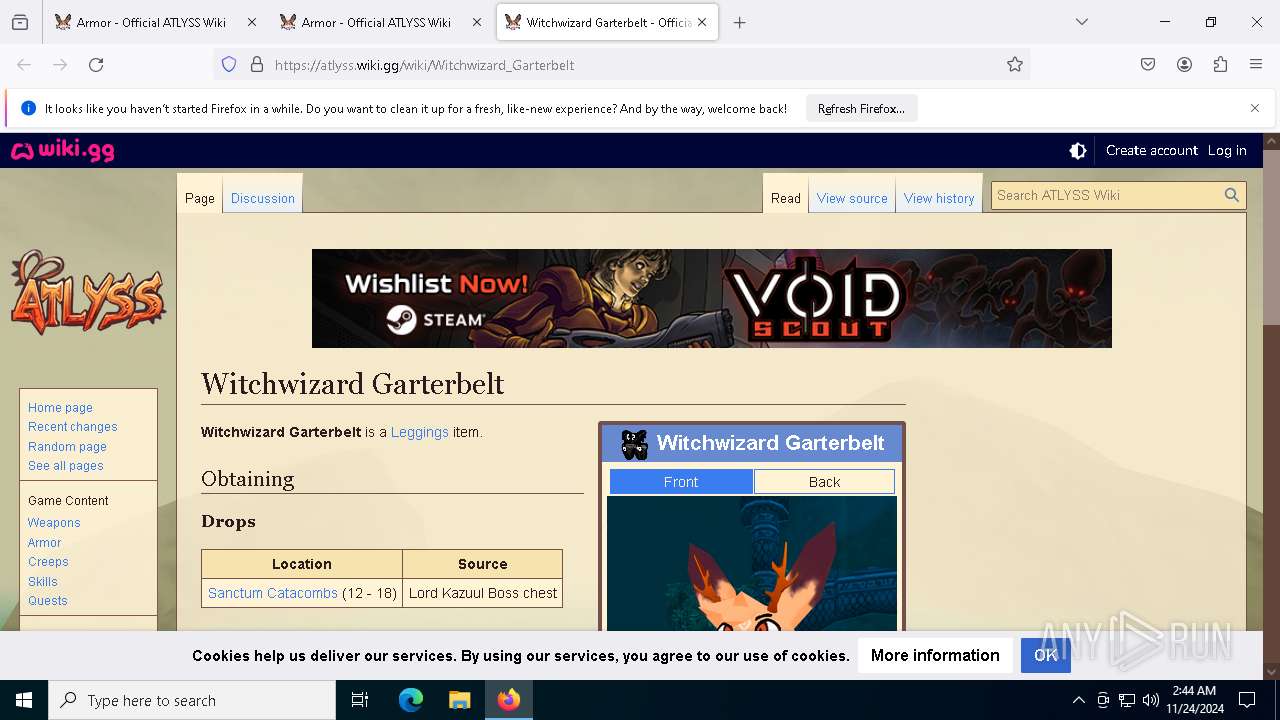The width and height of the screenshot is (1280, 720).
Task: Close the first Armor tab
Action: click(x=252, y=22)
